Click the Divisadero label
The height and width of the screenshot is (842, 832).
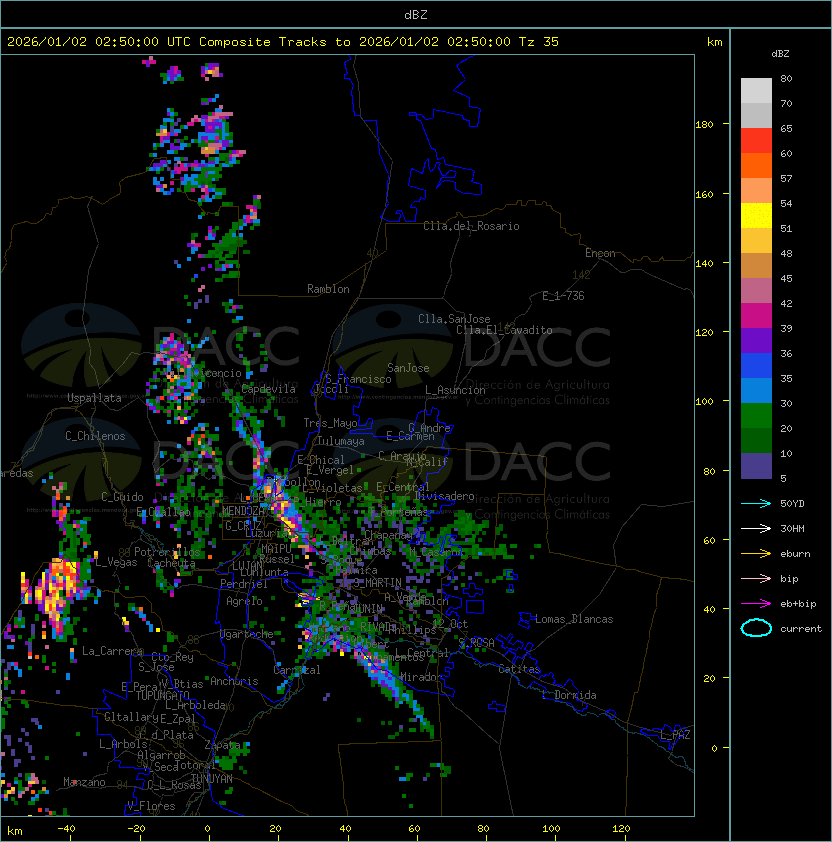444,496
